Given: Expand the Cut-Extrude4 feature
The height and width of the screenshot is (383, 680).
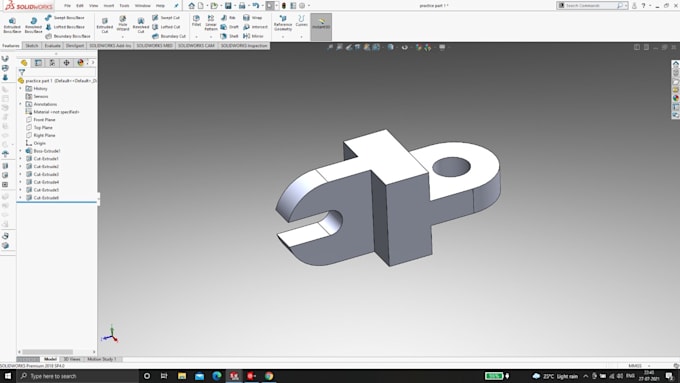Looking at the screenshot, I should (20, 182).
